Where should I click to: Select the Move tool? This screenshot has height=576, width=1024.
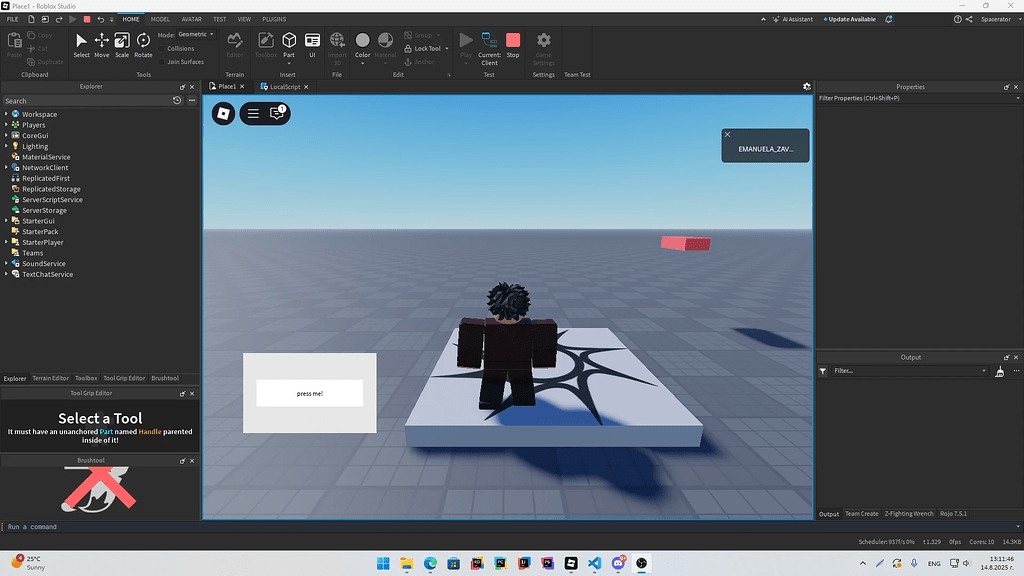click(101, 42)
